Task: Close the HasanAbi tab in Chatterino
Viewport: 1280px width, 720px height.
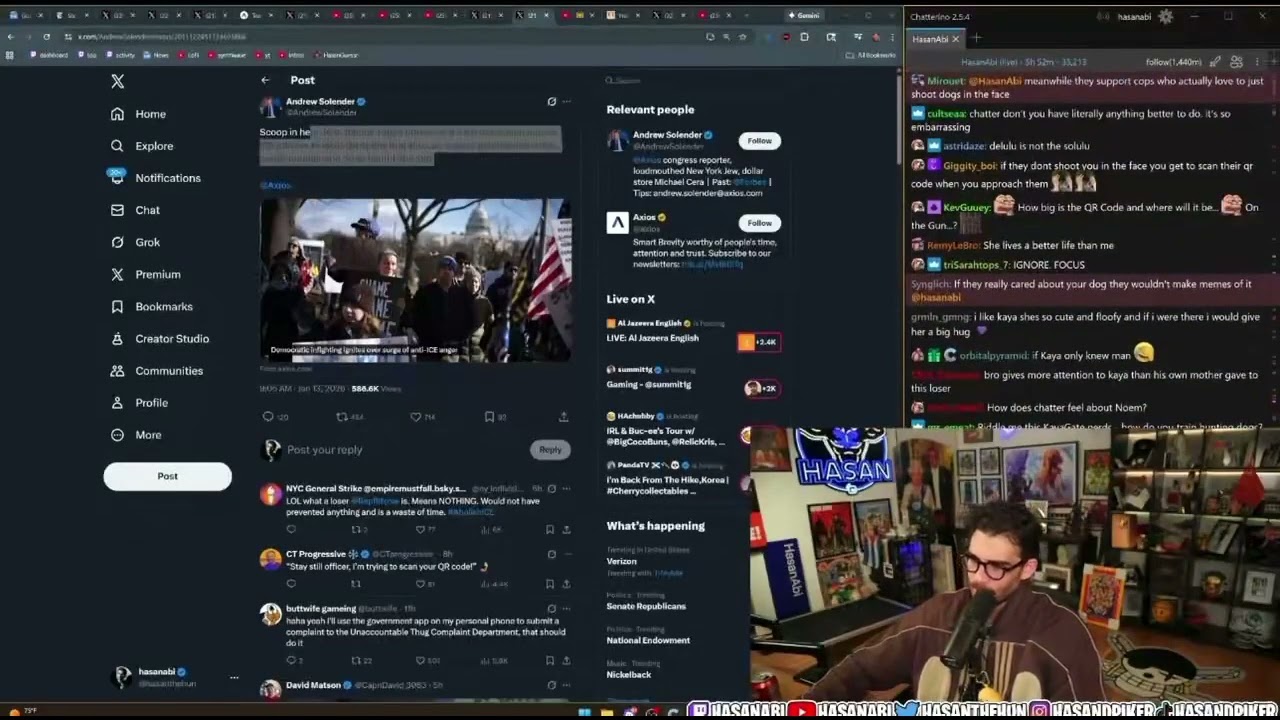Action: (955, 39)
